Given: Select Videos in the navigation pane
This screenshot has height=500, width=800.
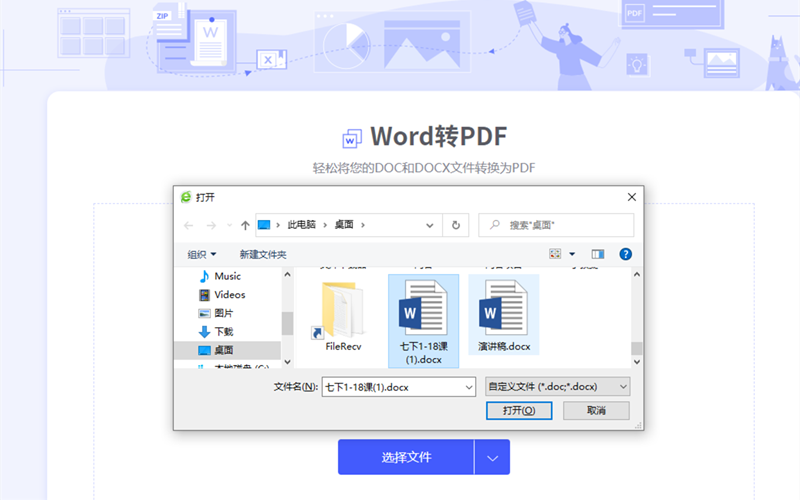Looking at the screenshot, I should pos(229,295).
